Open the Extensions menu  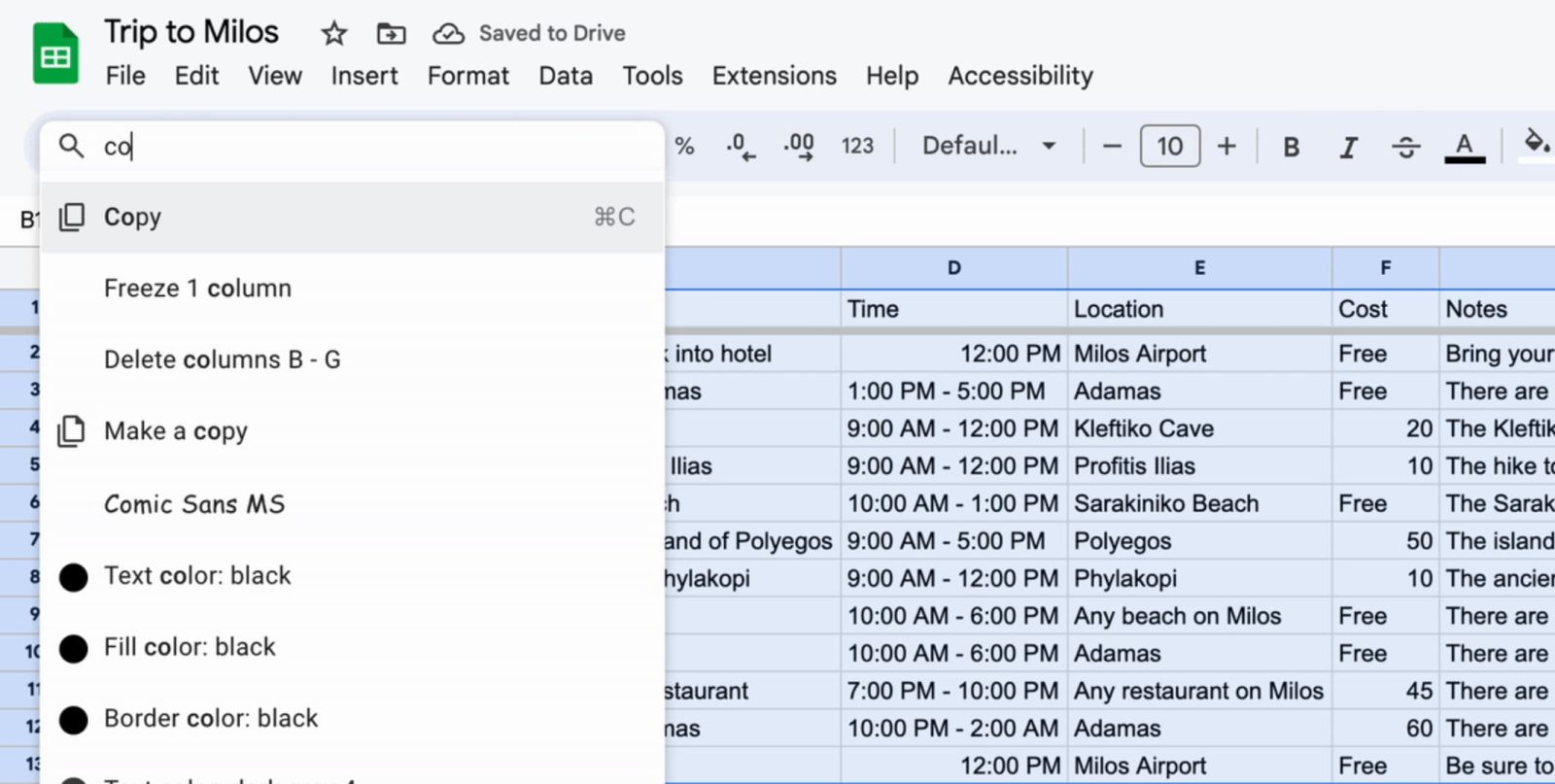click(774, 76)
